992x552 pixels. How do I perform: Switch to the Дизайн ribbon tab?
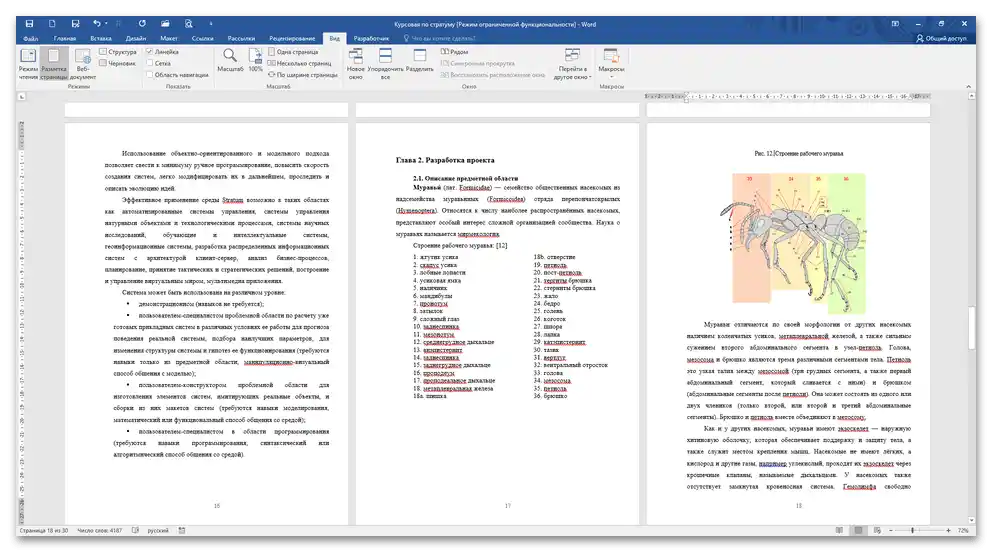click(135, 39)
